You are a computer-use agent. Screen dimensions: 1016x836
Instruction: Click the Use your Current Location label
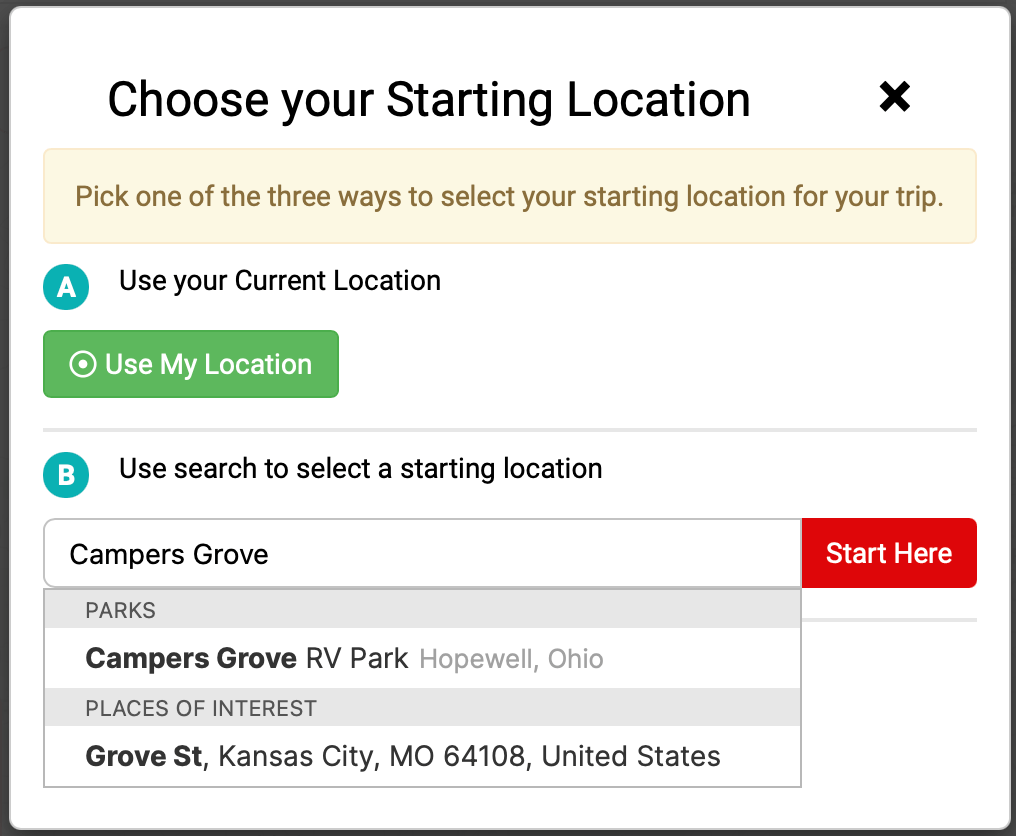coord(280,281)
